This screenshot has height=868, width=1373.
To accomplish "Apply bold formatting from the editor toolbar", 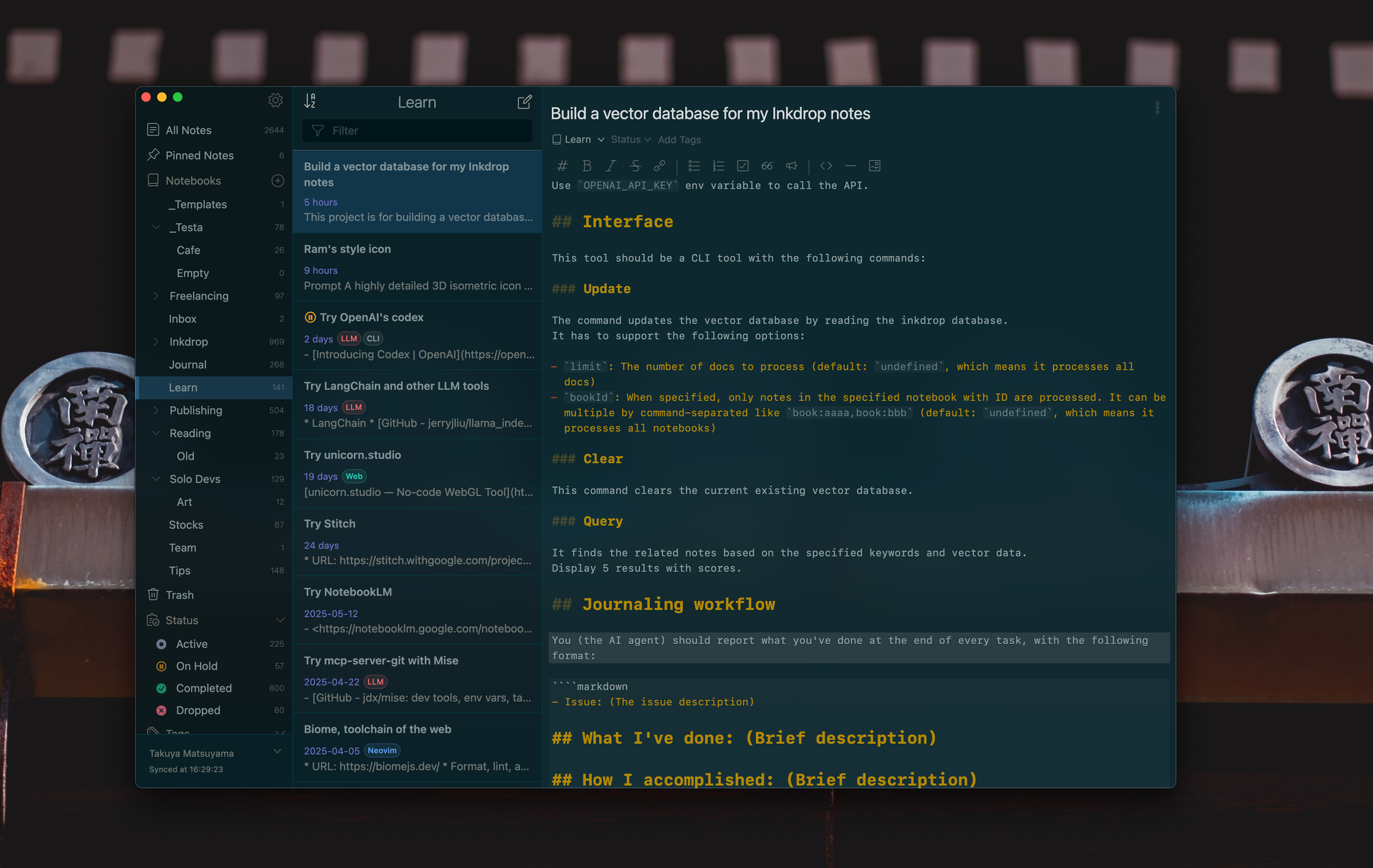I will 587,165.
